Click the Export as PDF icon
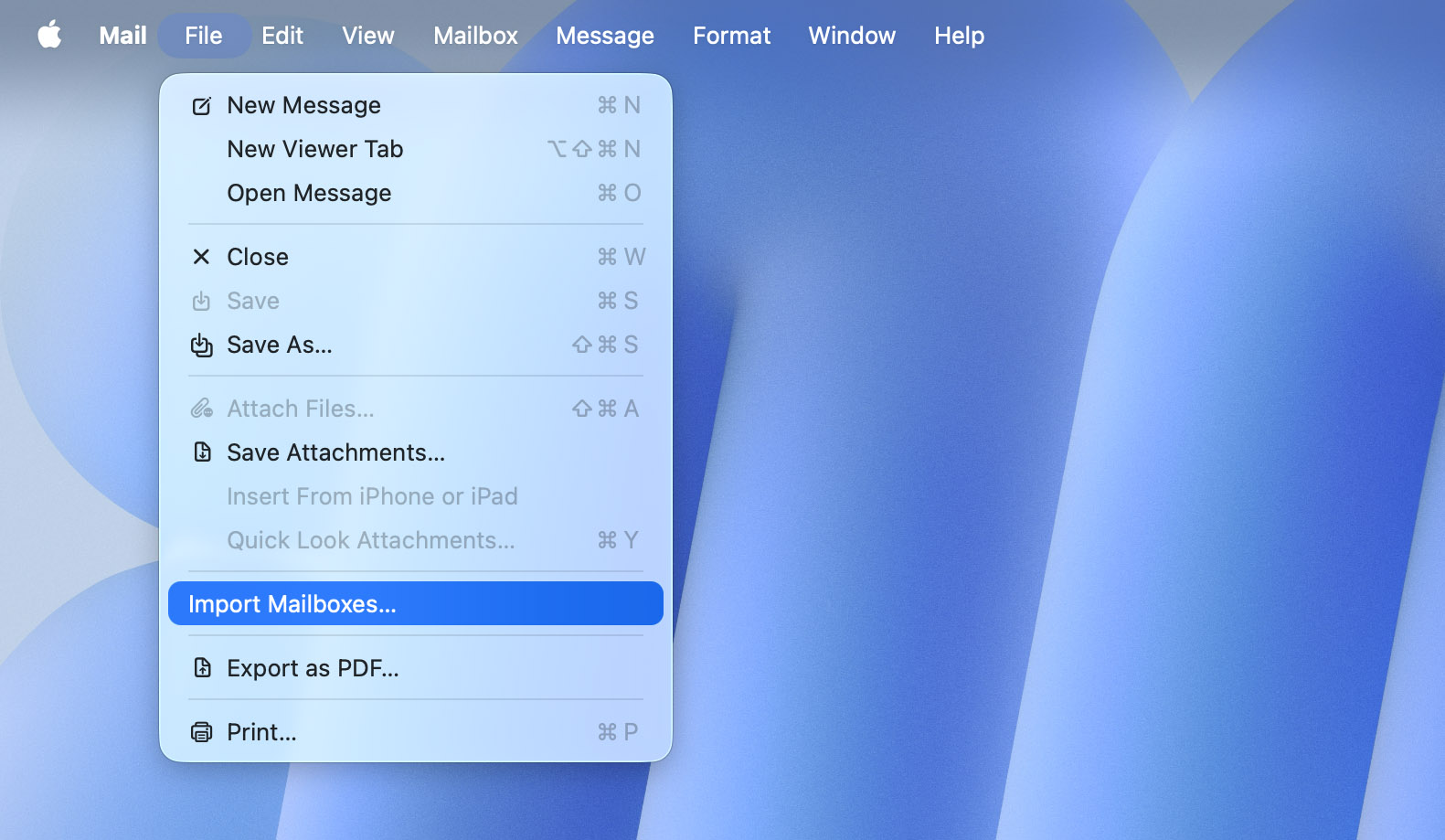 coord(202,668)
